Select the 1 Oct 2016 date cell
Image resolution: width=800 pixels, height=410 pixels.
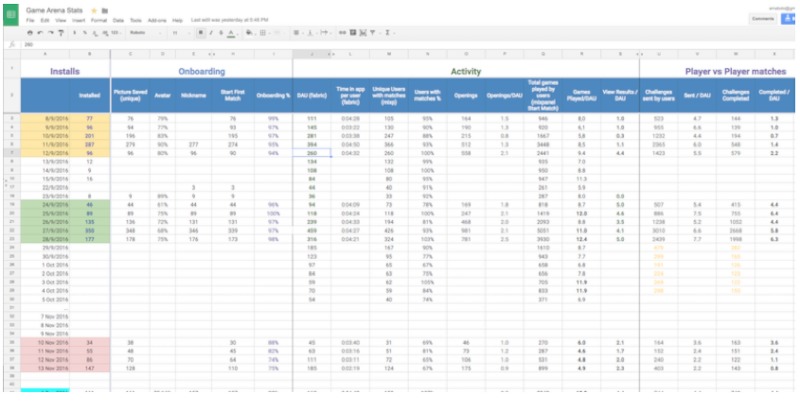45,265
